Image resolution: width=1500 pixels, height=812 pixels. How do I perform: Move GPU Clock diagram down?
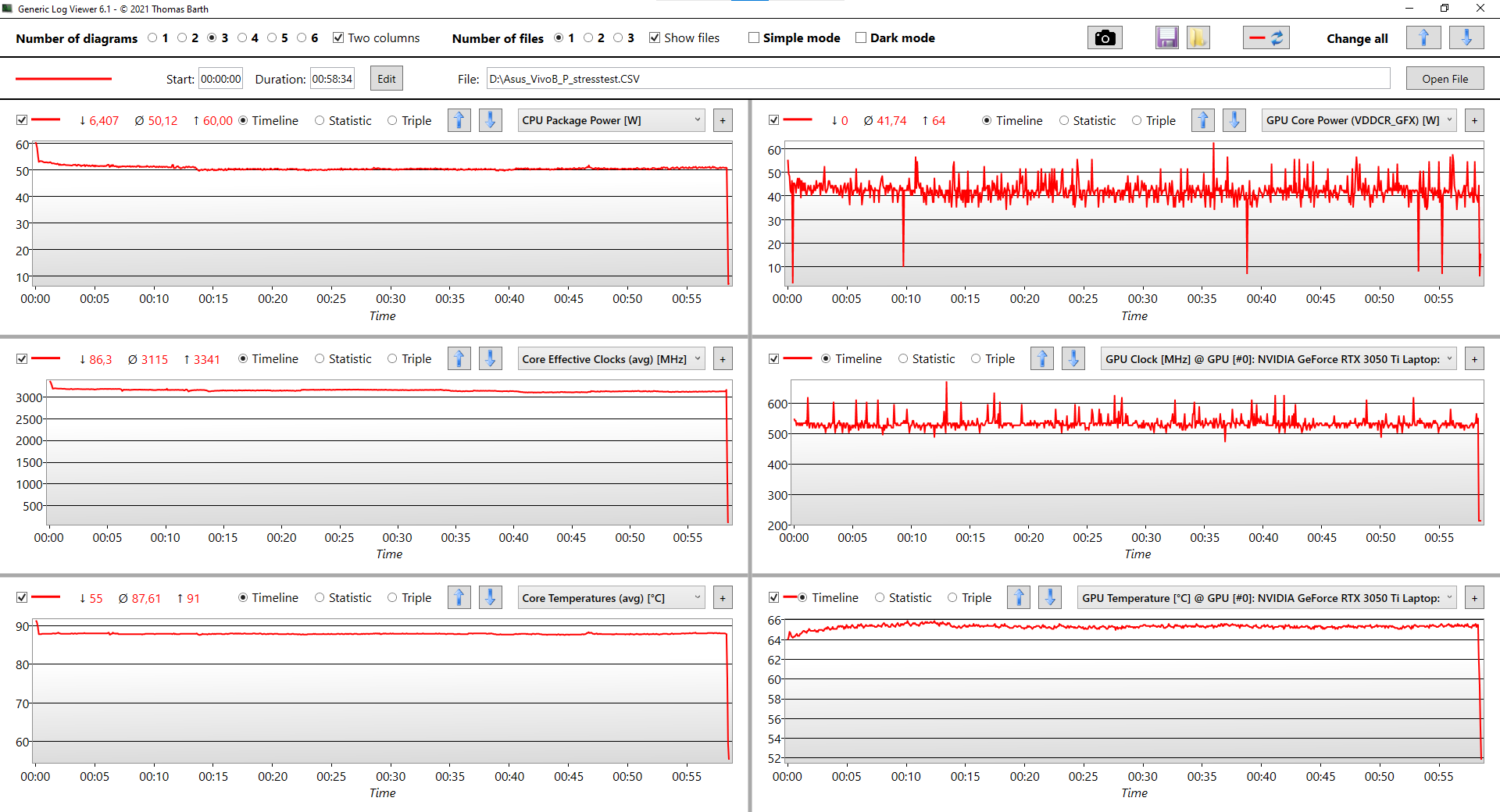1073,358
